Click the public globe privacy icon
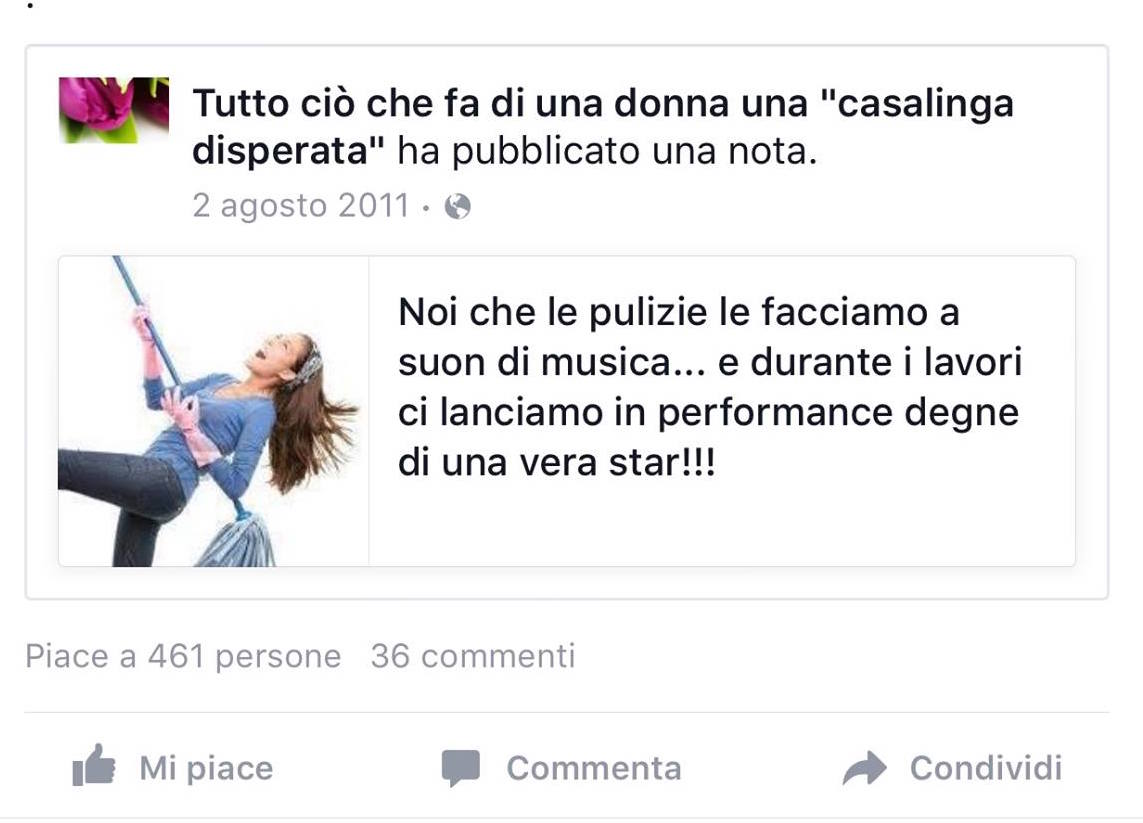 pyautogui.click(x=458, y=207)
